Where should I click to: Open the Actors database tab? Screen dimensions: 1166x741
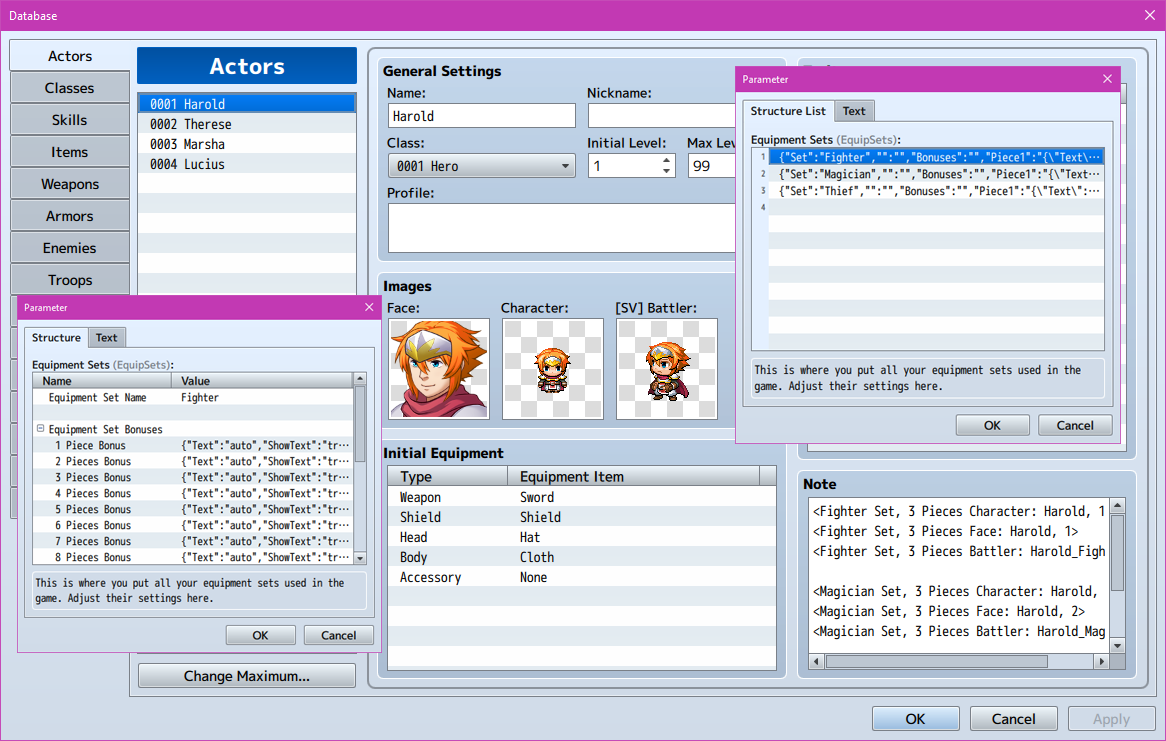[70, 56]
